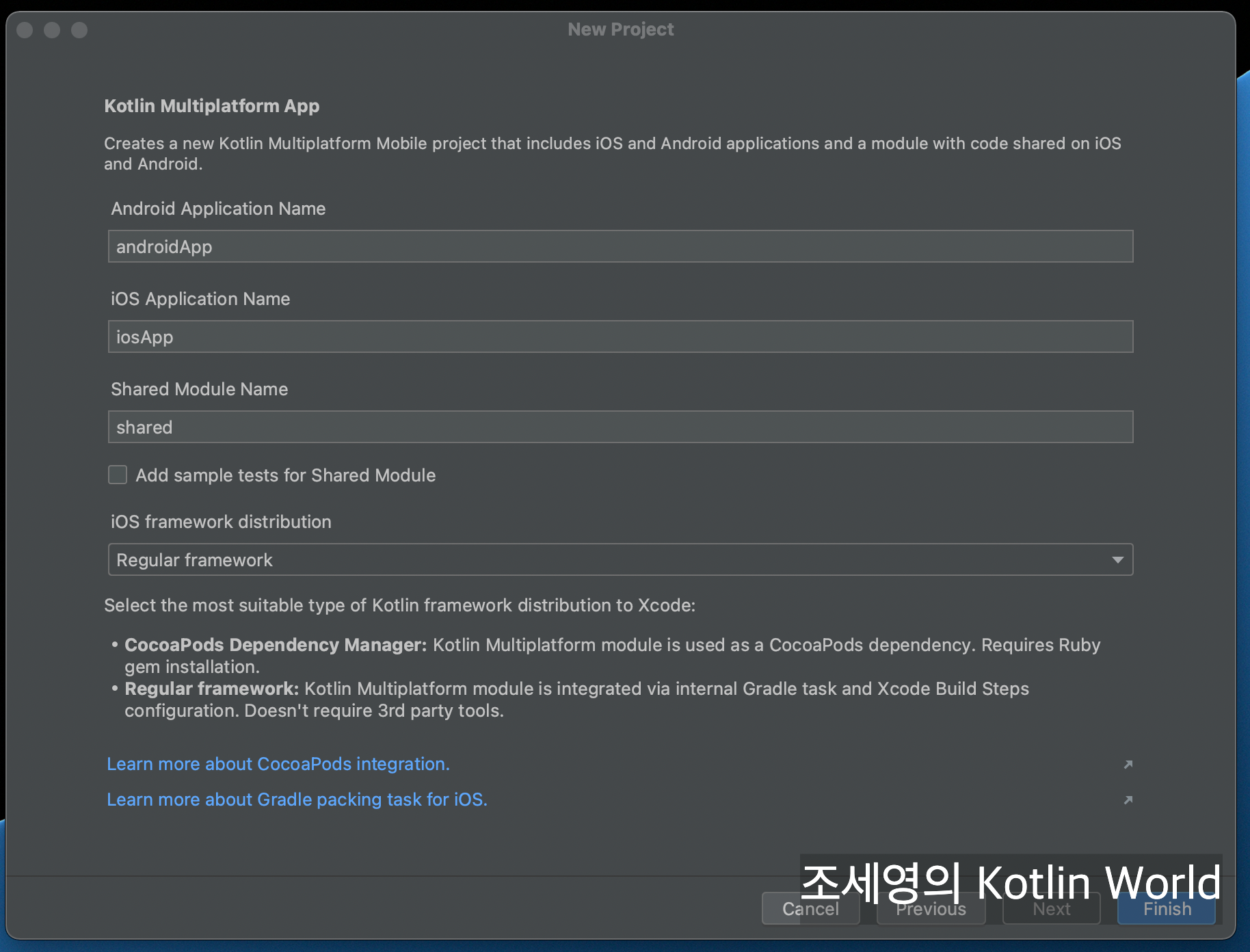Image resolution: width=1250 pixels, height=952 pixels.
Task: Open Learn more about Gradle packing task link
Action: click(x=297, y=799)
